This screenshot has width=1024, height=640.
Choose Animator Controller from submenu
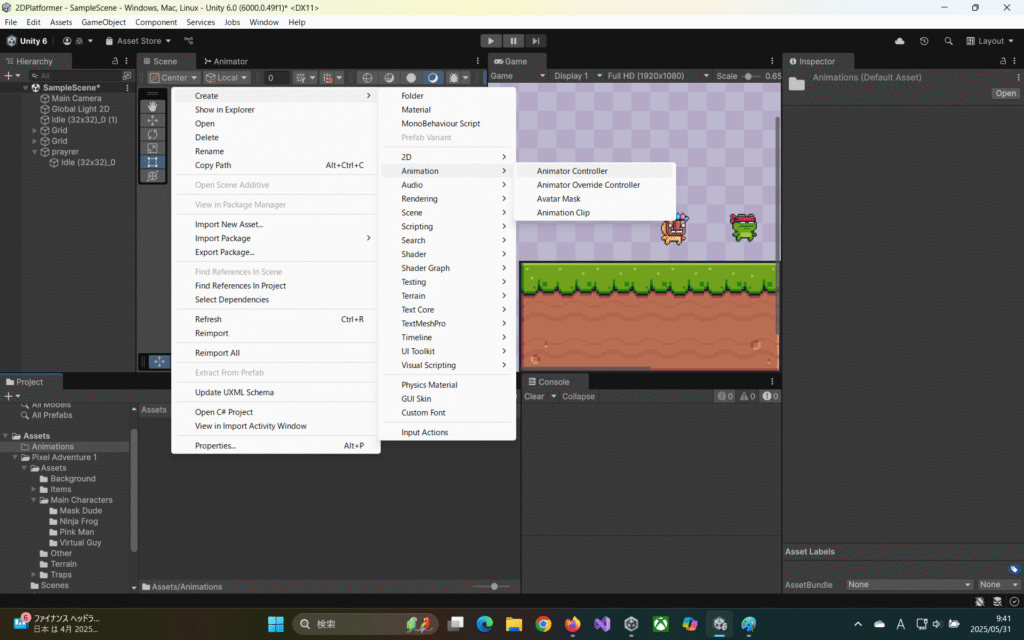[594, 171]
